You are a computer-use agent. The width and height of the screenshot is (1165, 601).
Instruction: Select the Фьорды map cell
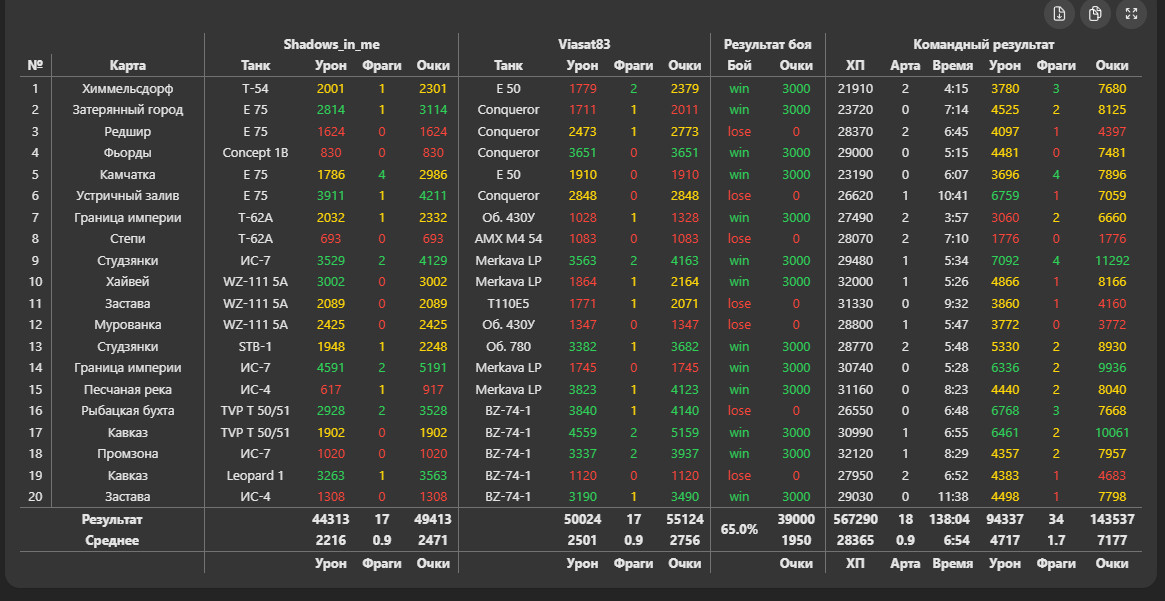pyautogui.click(x=128, y=153)
